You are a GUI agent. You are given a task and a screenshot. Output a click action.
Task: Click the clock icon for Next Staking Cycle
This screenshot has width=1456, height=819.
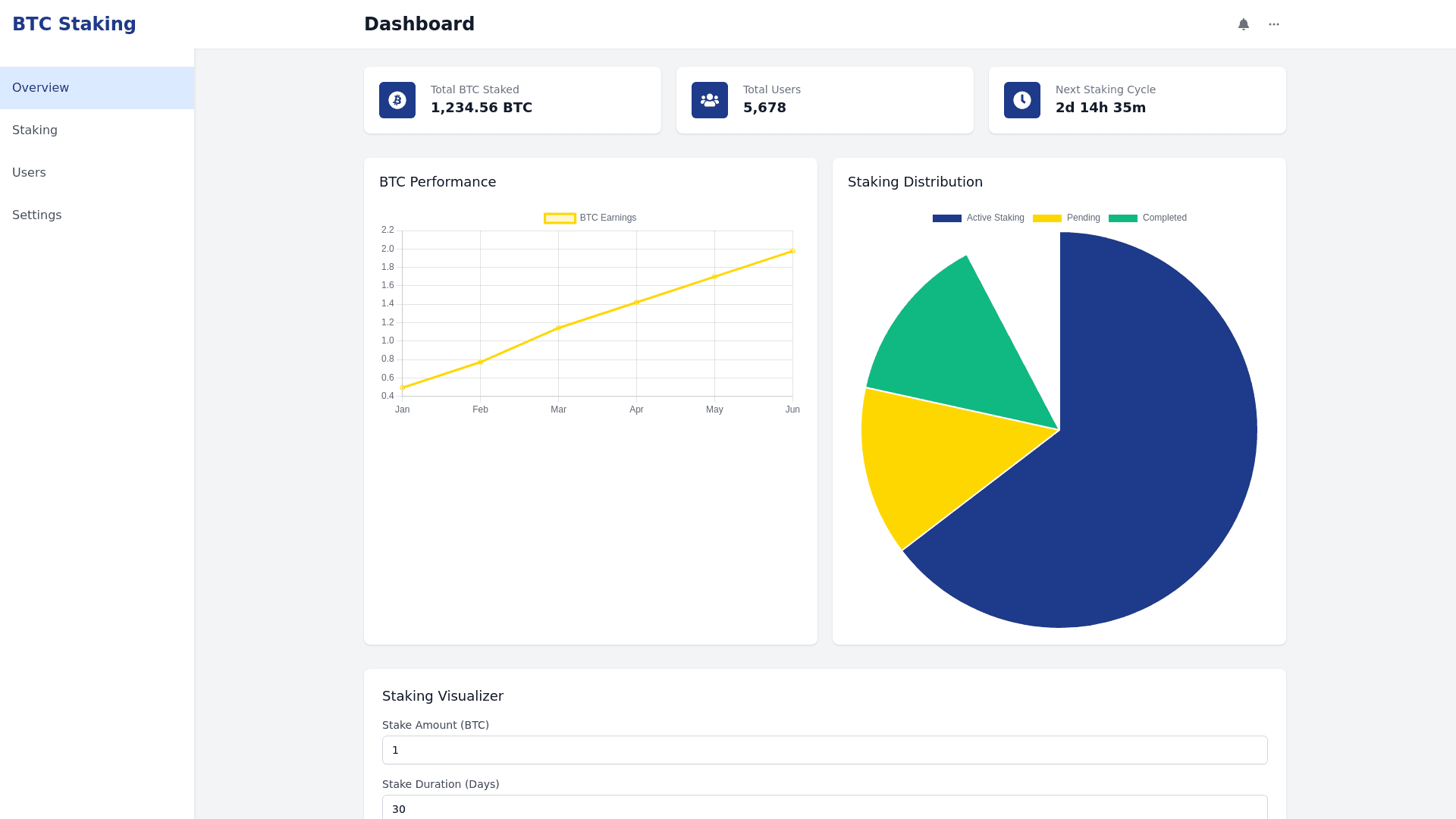[x=1022, y=100]
